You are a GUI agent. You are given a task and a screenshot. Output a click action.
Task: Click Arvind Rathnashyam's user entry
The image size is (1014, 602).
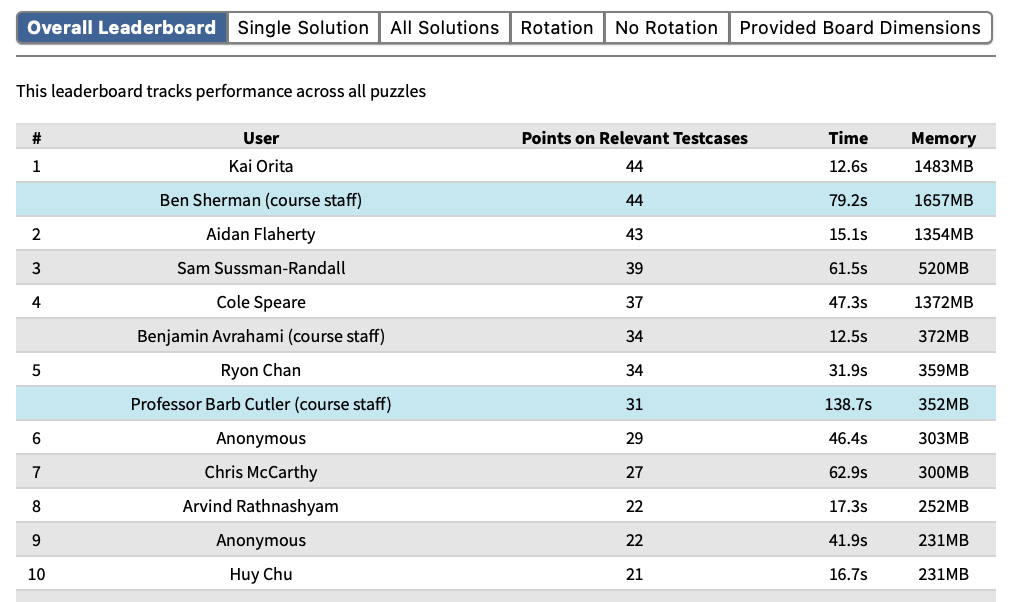tap(261, 506)
